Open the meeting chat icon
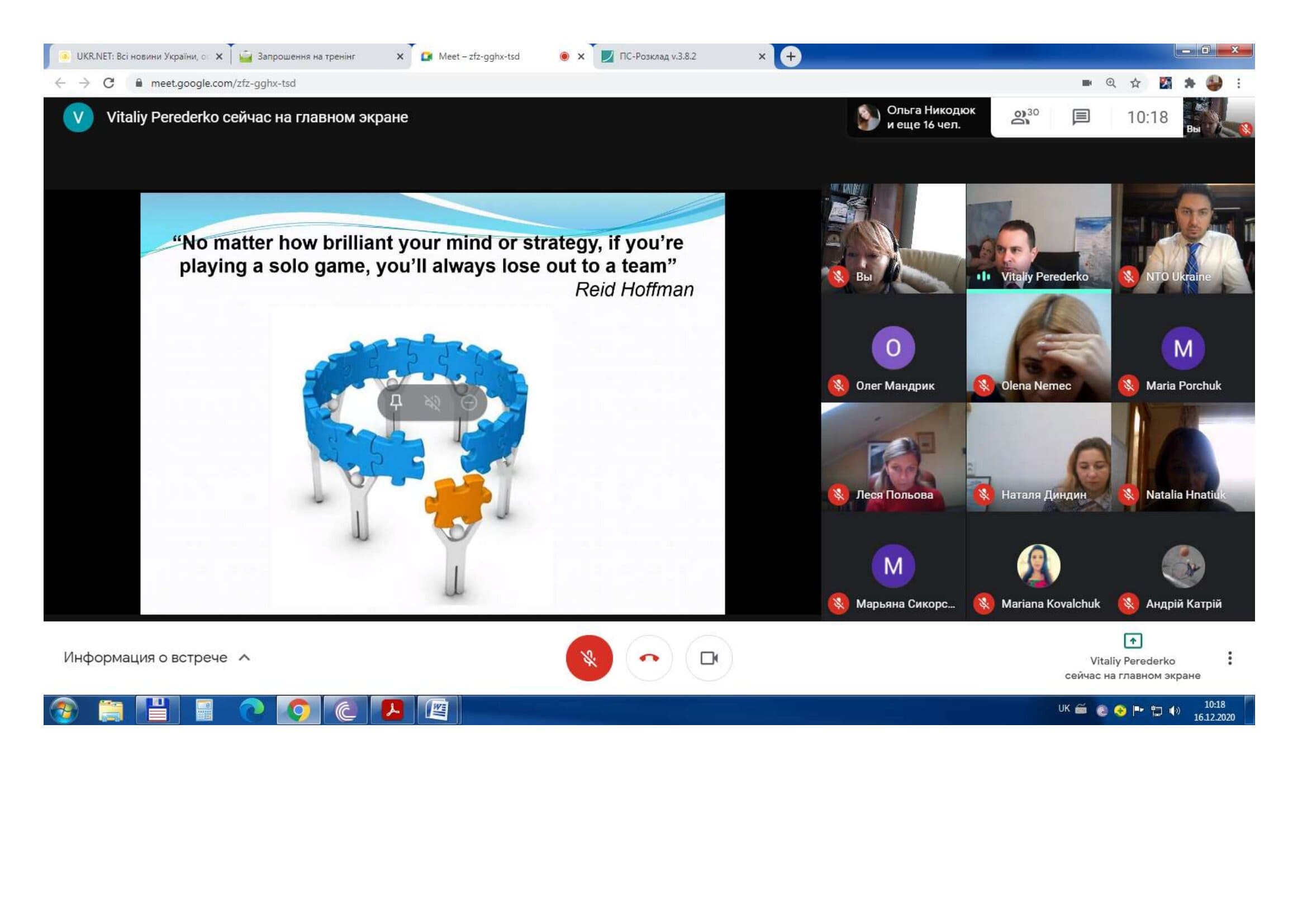 1081,117
